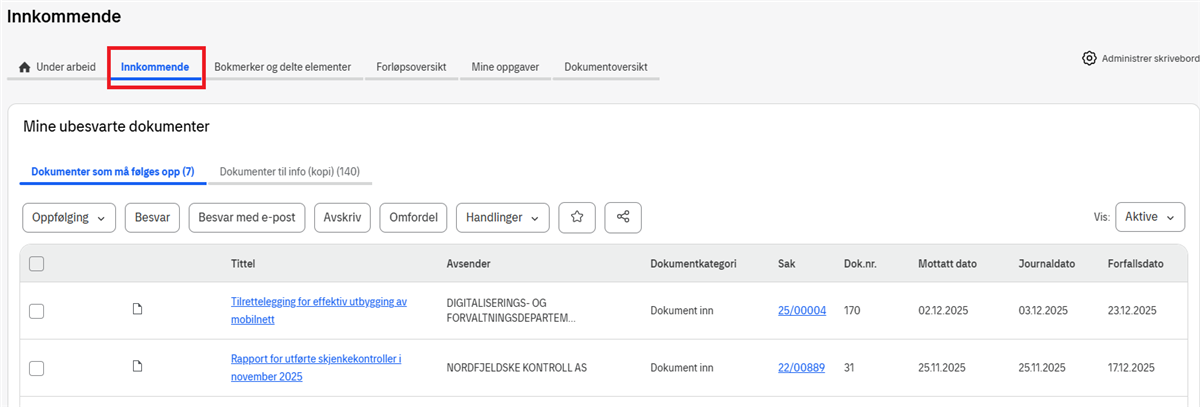Go to the Mine oppgaver tab

[x=505, y=67]
